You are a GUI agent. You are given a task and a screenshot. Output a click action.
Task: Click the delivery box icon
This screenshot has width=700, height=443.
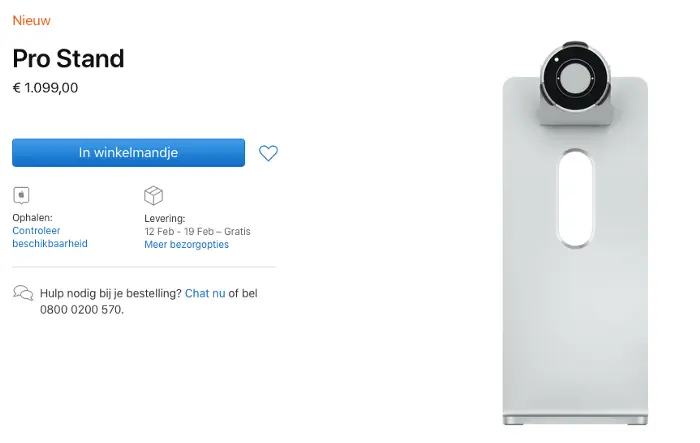pyautogui.click(x=154, y=196)
